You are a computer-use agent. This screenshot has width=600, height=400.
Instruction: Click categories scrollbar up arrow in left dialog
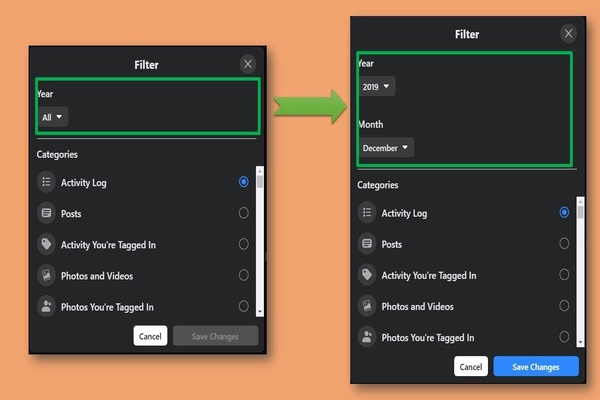coord(260,170)
